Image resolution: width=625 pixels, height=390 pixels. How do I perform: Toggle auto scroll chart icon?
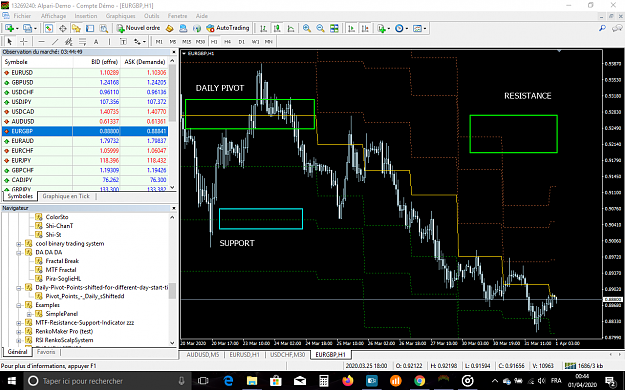(x=351, y=28)
